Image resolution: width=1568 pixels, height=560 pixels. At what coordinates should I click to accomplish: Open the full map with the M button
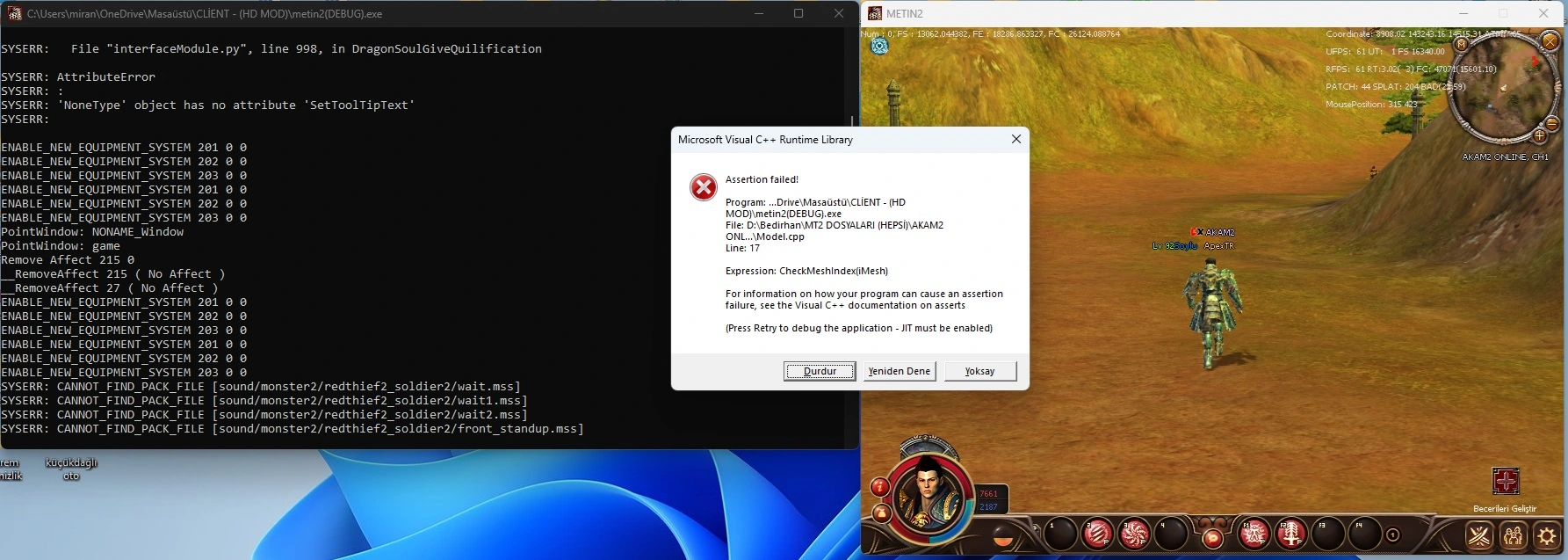pyautogui.click(x=1462, y=44)
